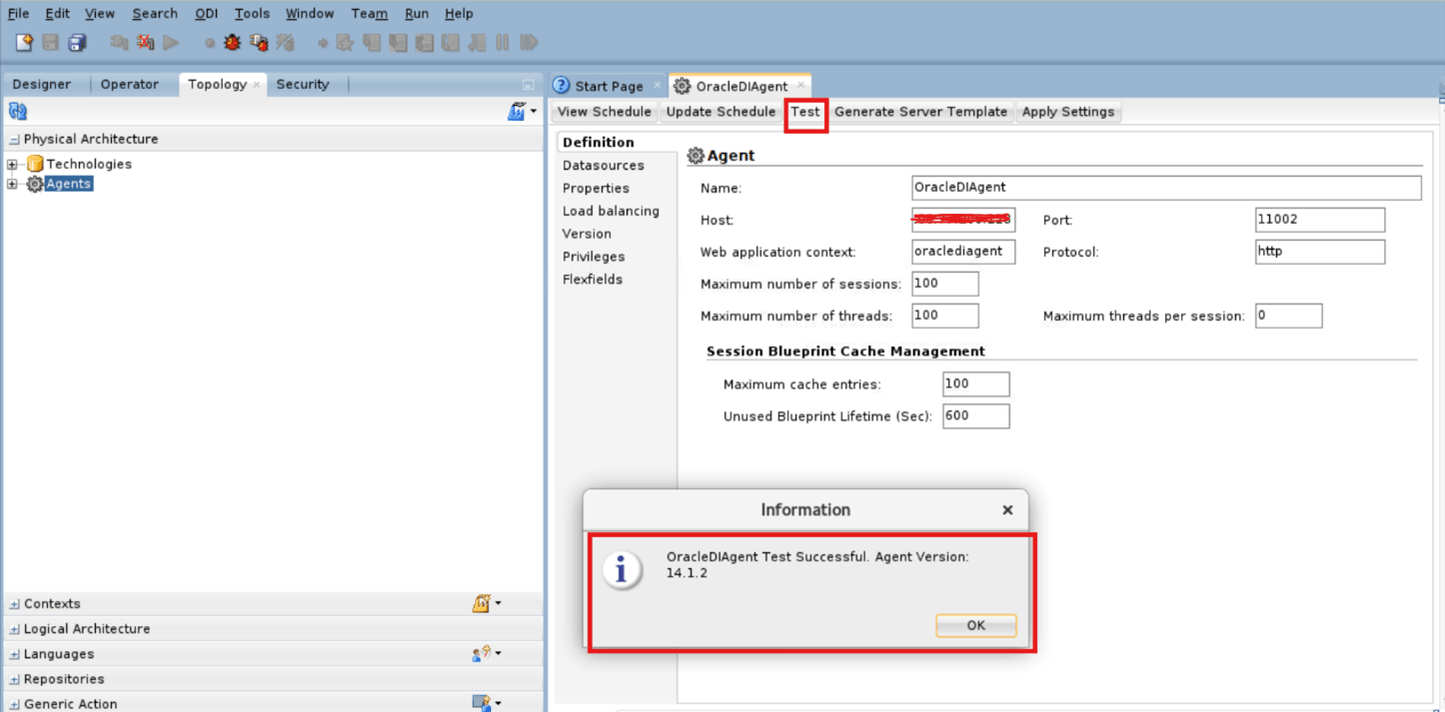
Task: Select the red bug Debug toolbar icon
Action: coord(231,42)
